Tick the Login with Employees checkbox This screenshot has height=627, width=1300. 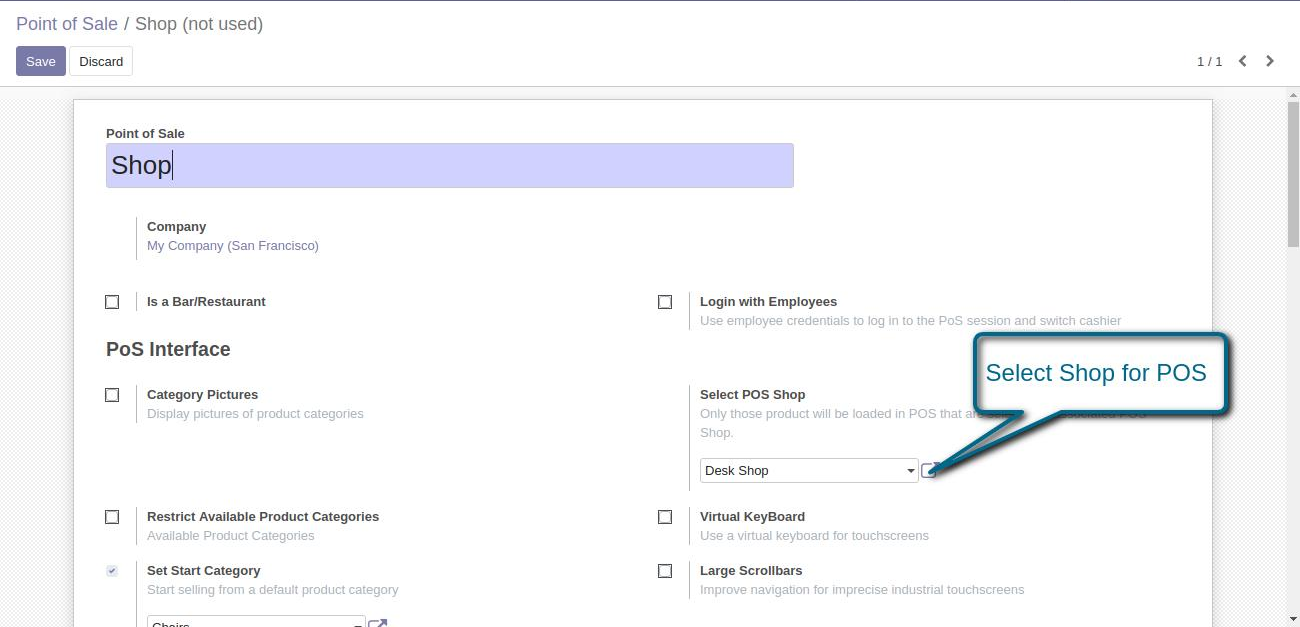[665, 302]
